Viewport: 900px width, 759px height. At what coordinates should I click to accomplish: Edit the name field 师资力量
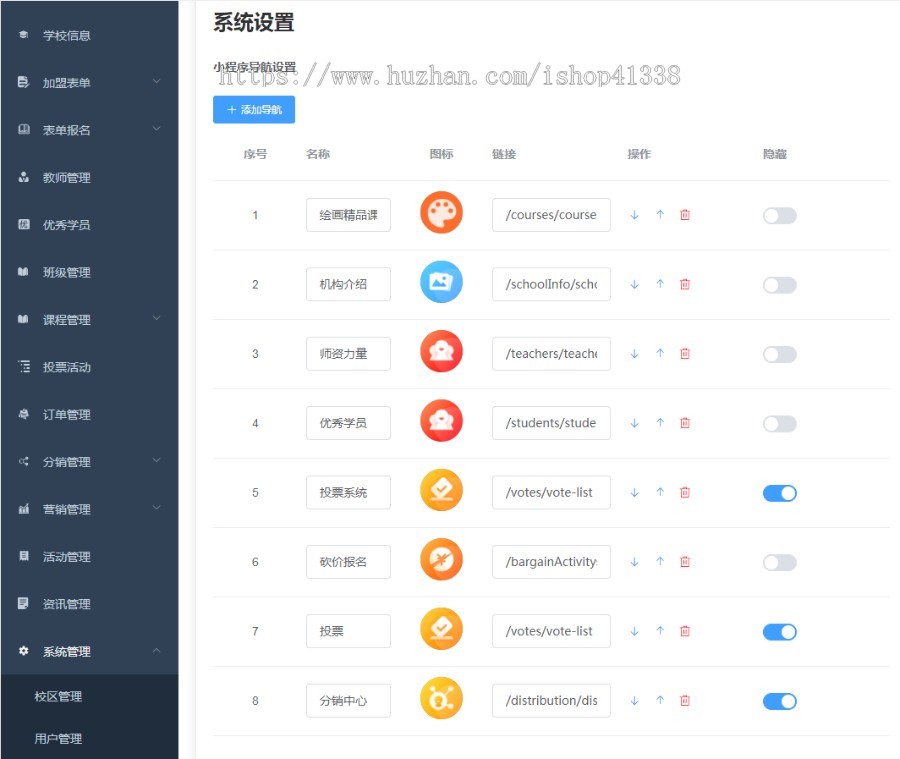point(348,354)
